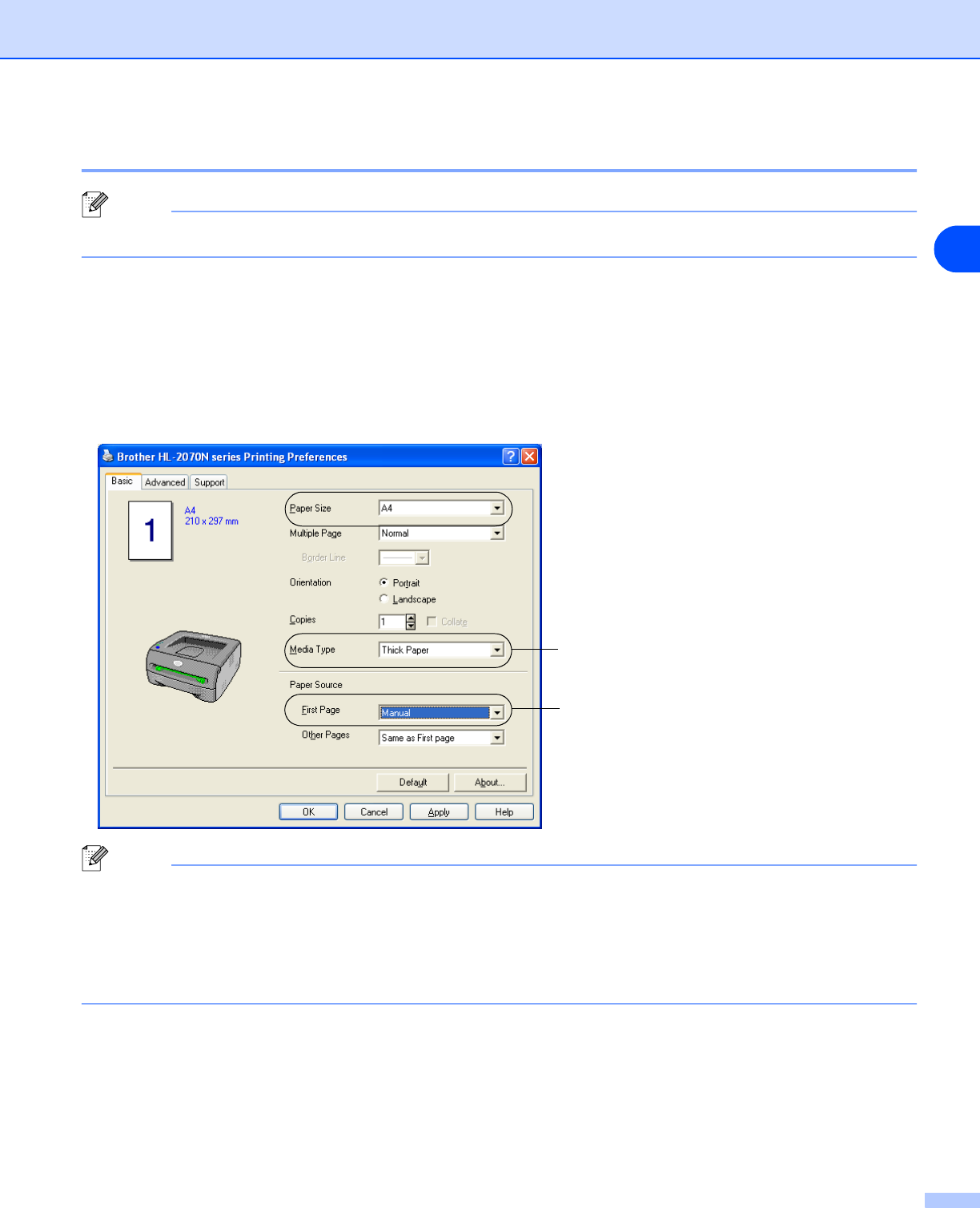Viewport: 980px width, 1208px height.
Task: Open the Multiple Page dropdown
Action: [441, 533]
